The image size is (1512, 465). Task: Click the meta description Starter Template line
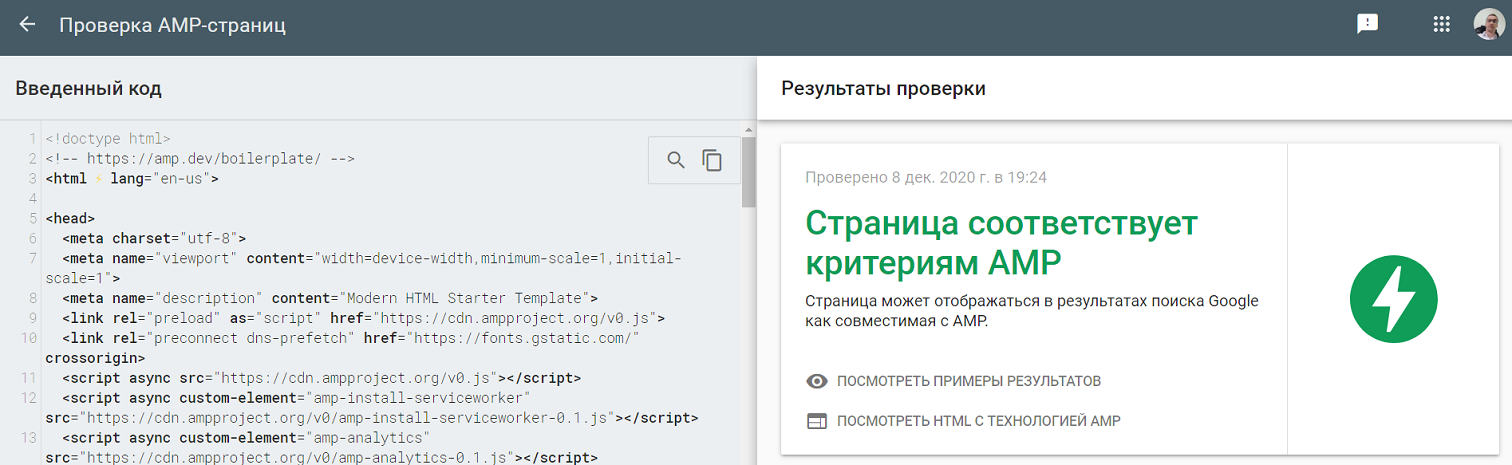329,298
